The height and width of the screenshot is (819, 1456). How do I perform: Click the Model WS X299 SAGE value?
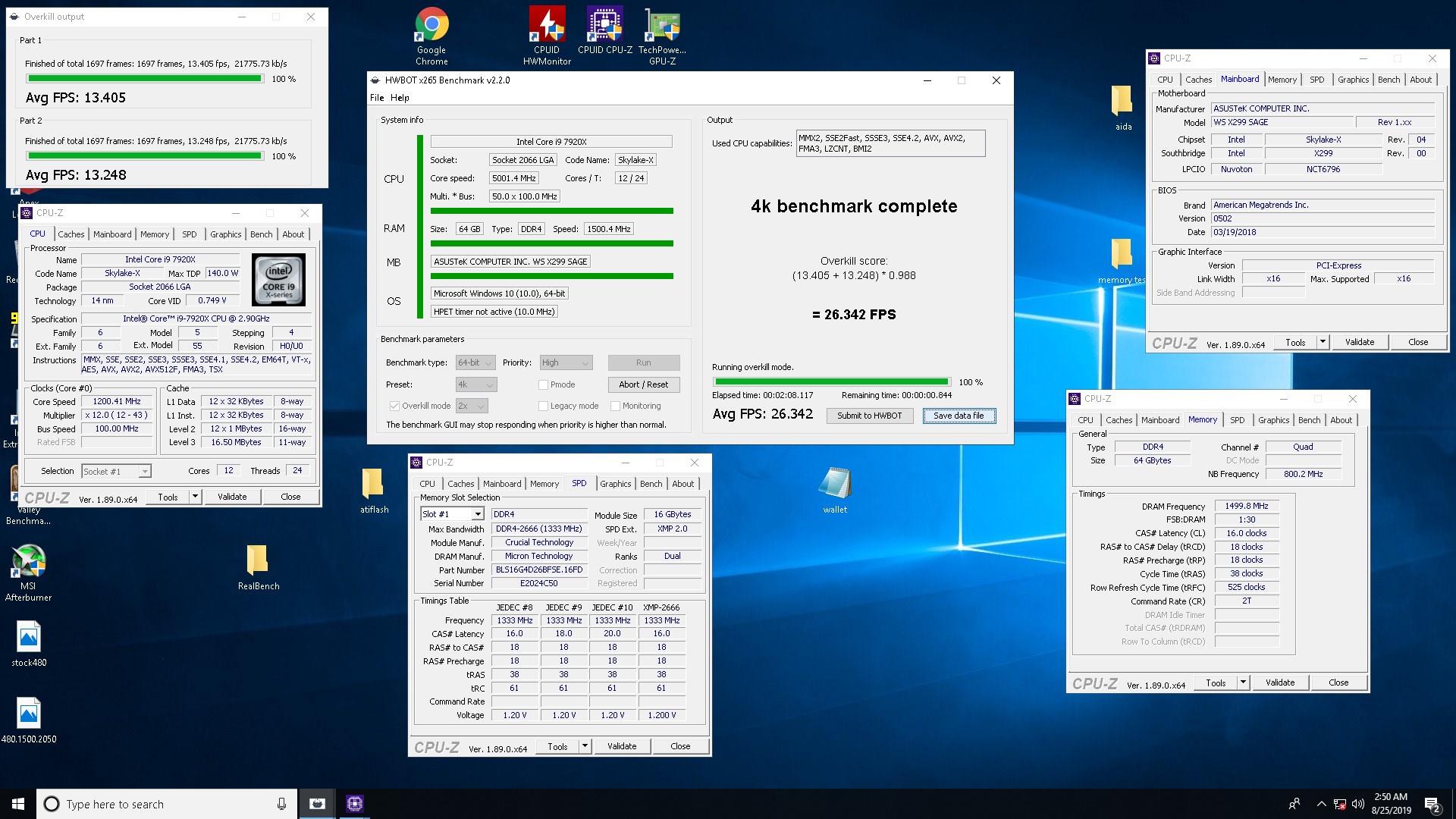pos(1282,123)
